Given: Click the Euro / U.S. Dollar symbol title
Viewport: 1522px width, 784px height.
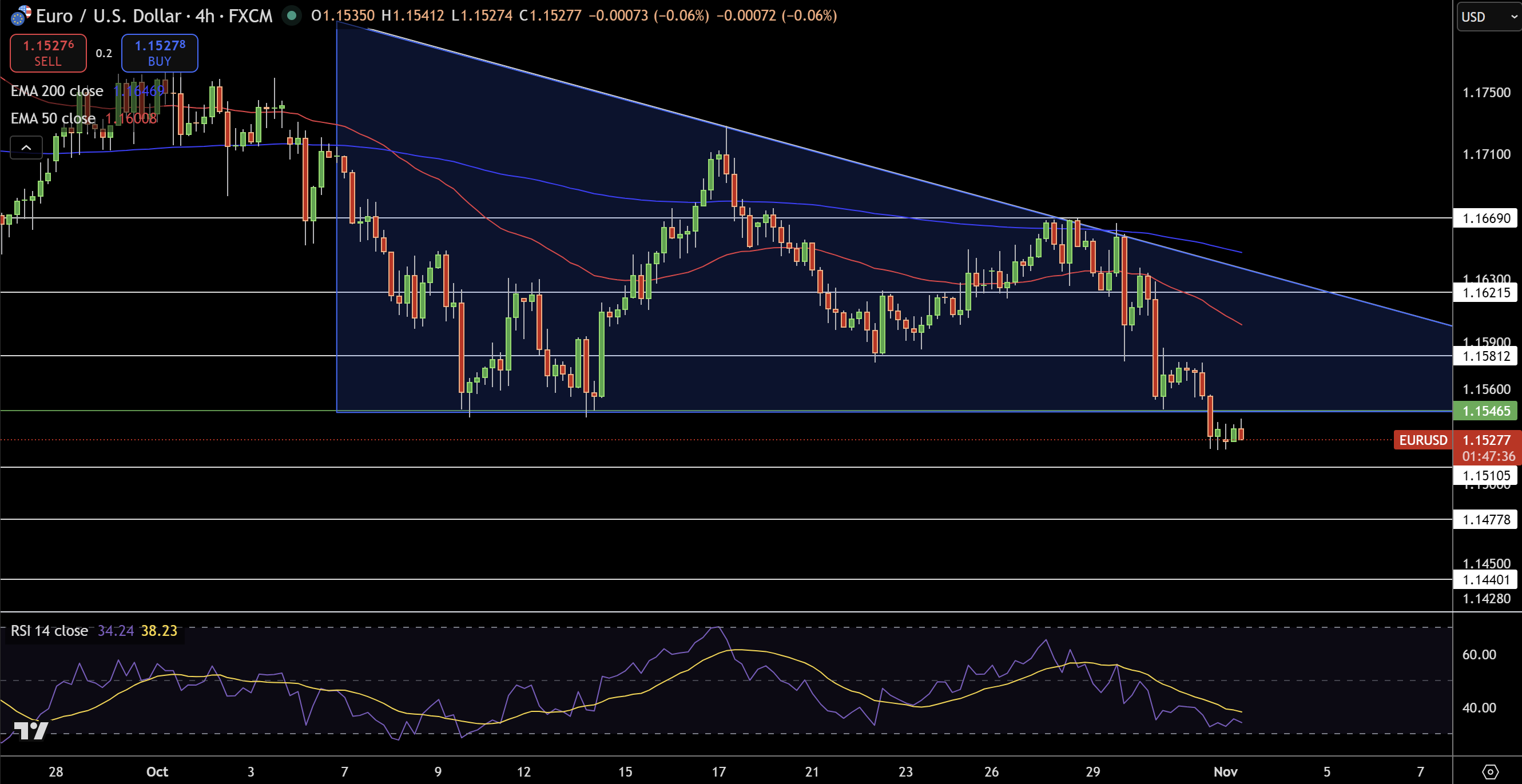Looking at the screenshot, I should click(122, 16).
